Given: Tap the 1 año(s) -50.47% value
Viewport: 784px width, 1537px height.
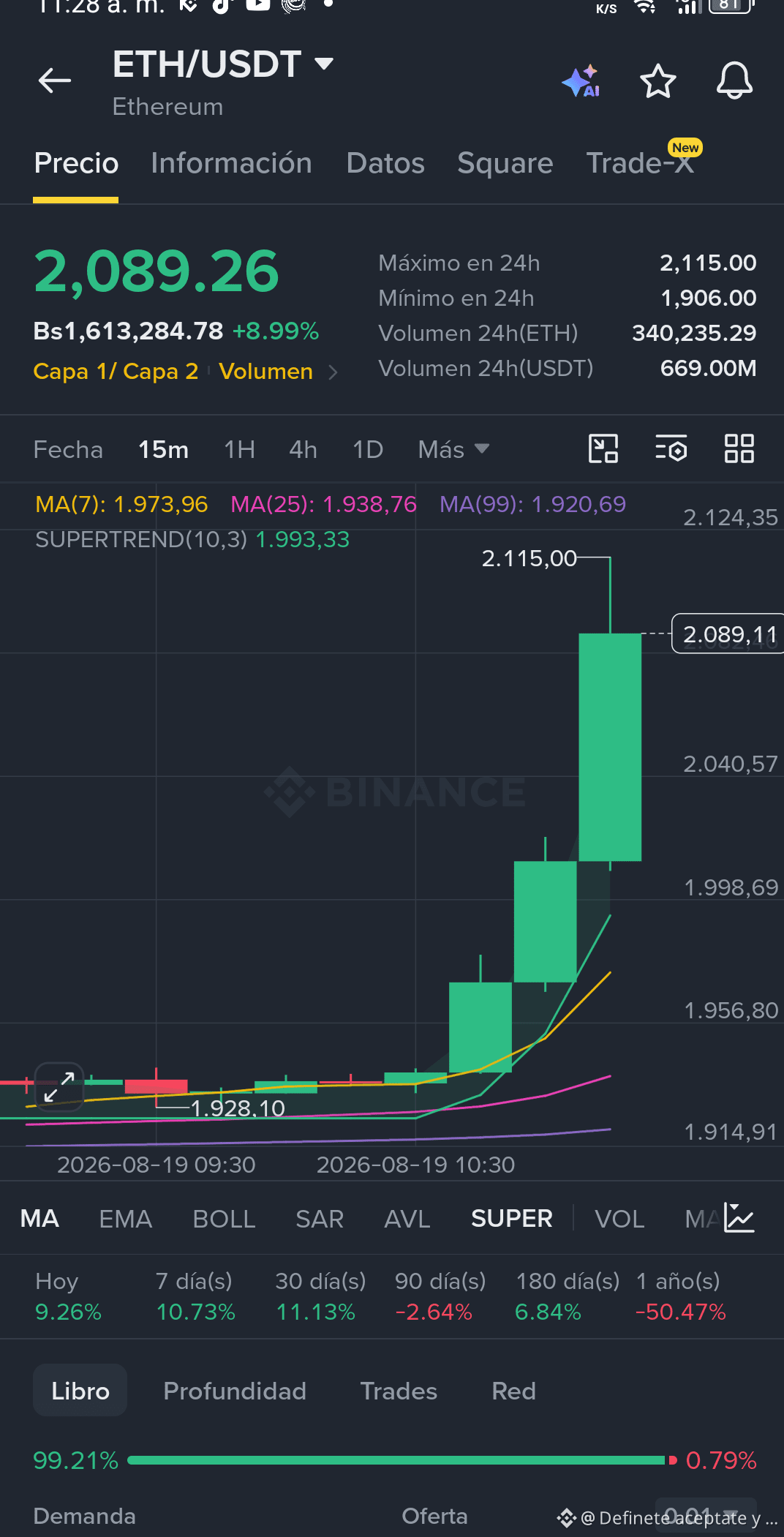Looking at the screenshot, I should click(680, 1312).
